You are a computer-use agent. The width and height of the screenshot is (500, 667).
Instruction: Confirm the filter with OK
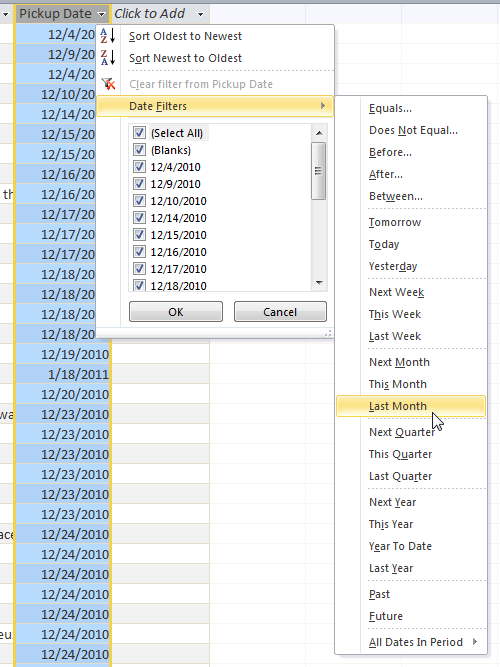(176, 312)
